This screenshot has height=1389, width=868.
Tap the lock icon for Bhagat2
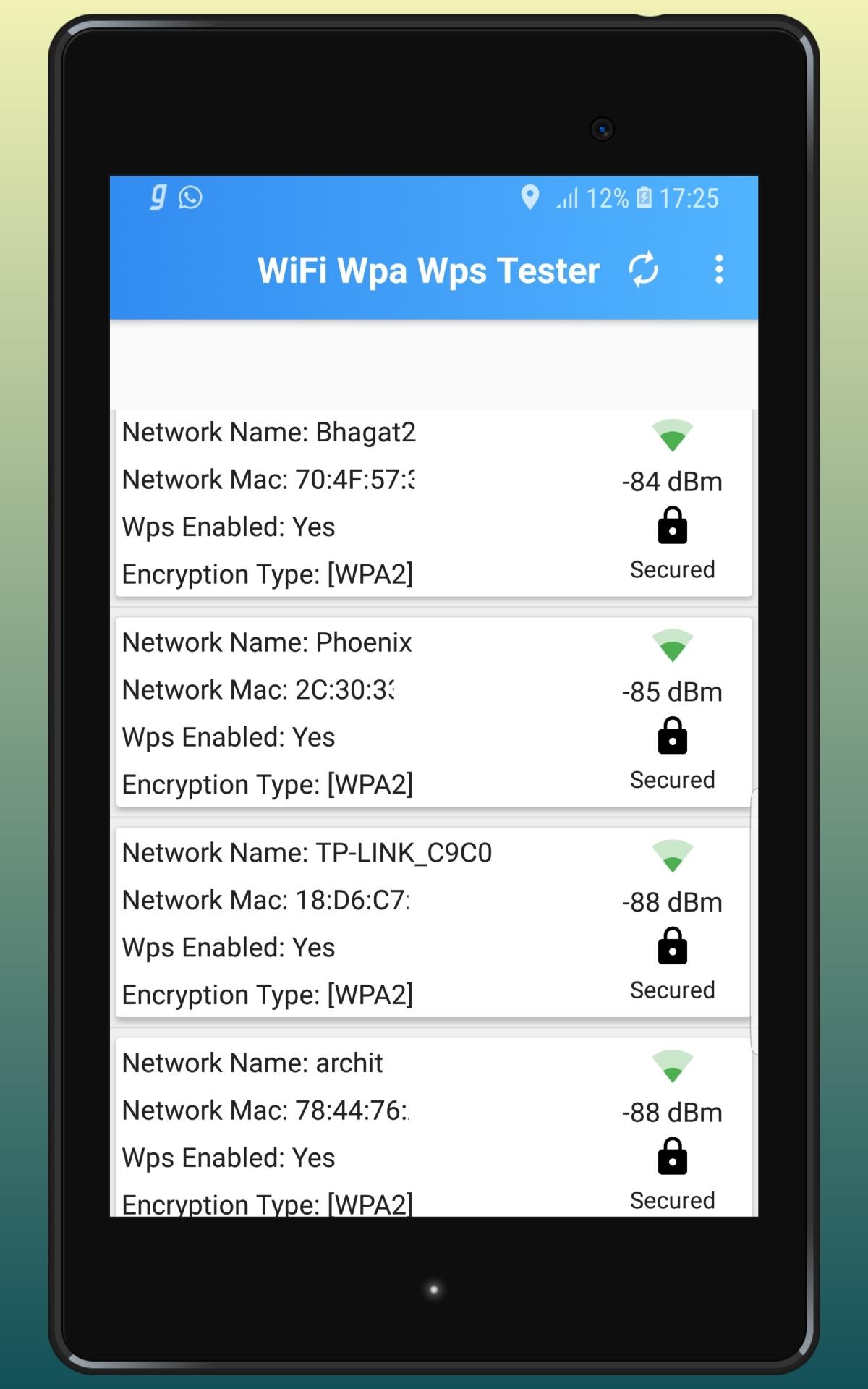point(672,525)
